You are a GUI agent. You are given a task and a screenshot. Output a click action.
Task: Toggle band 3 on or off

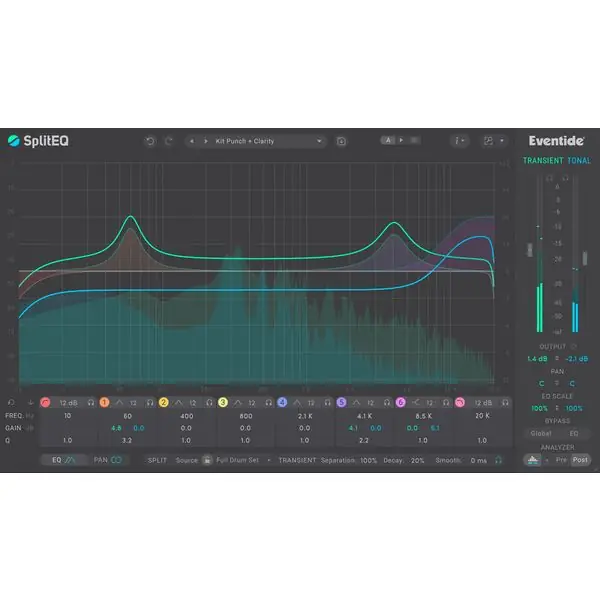click(x=223, y=403)
